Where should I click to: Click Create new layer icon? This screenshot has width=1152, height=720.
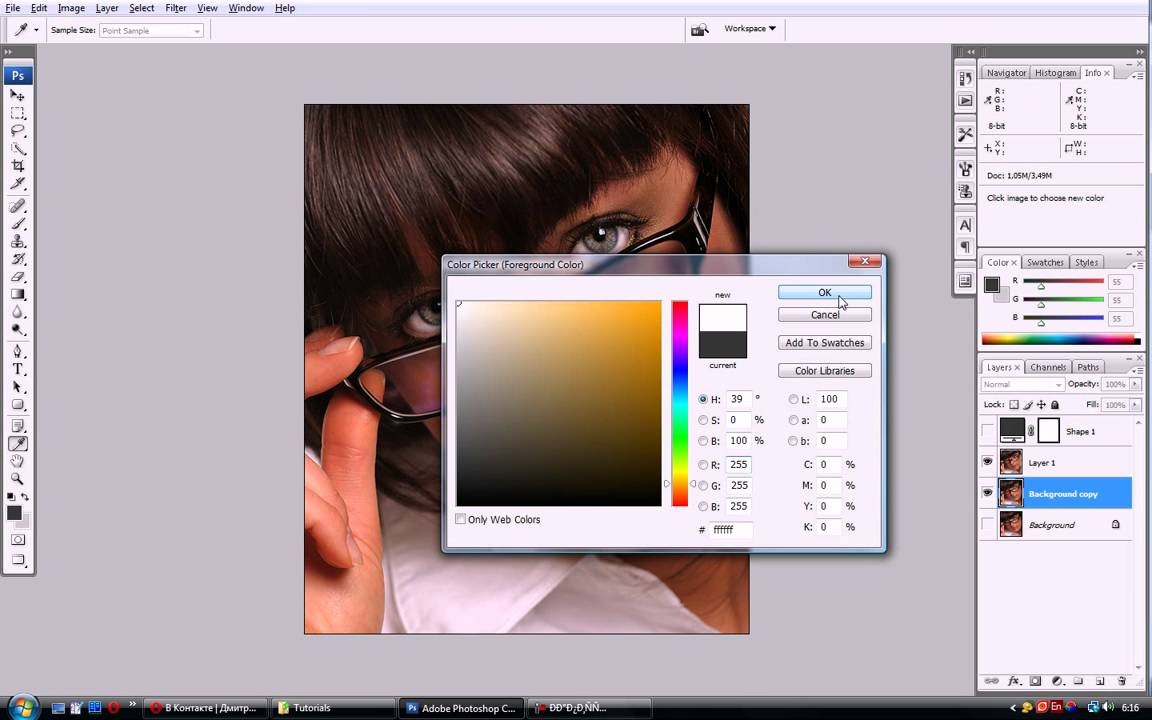coord(1100,681)
